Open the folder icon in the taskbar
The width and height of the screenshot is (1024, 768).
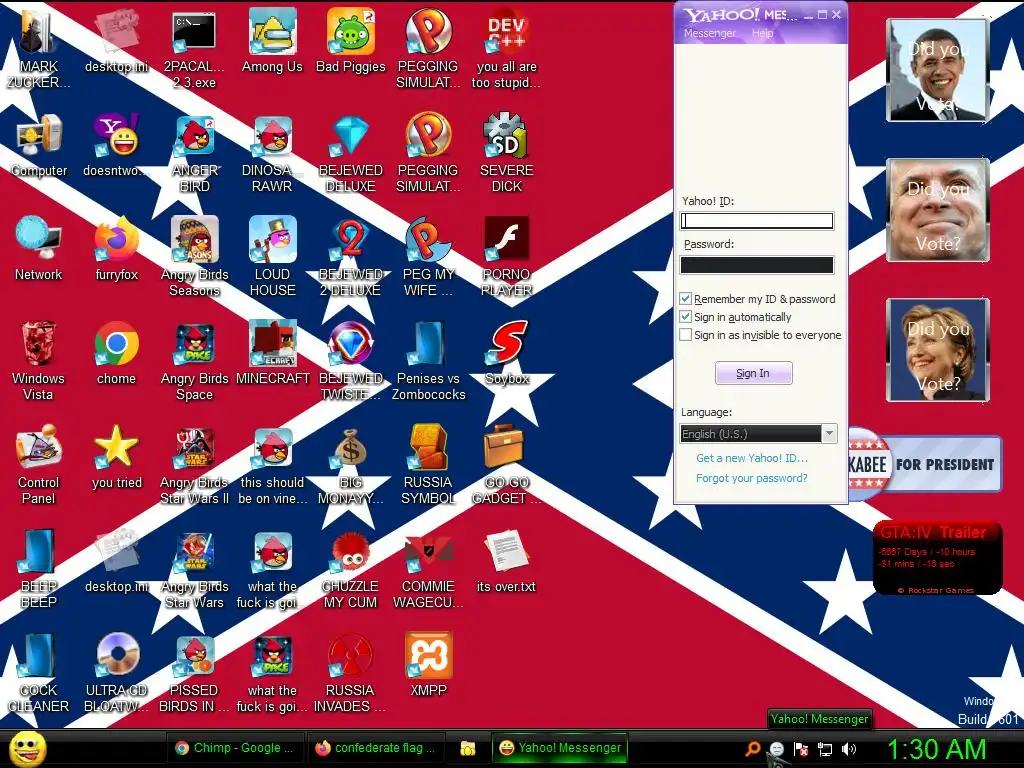tap(468, 748)
